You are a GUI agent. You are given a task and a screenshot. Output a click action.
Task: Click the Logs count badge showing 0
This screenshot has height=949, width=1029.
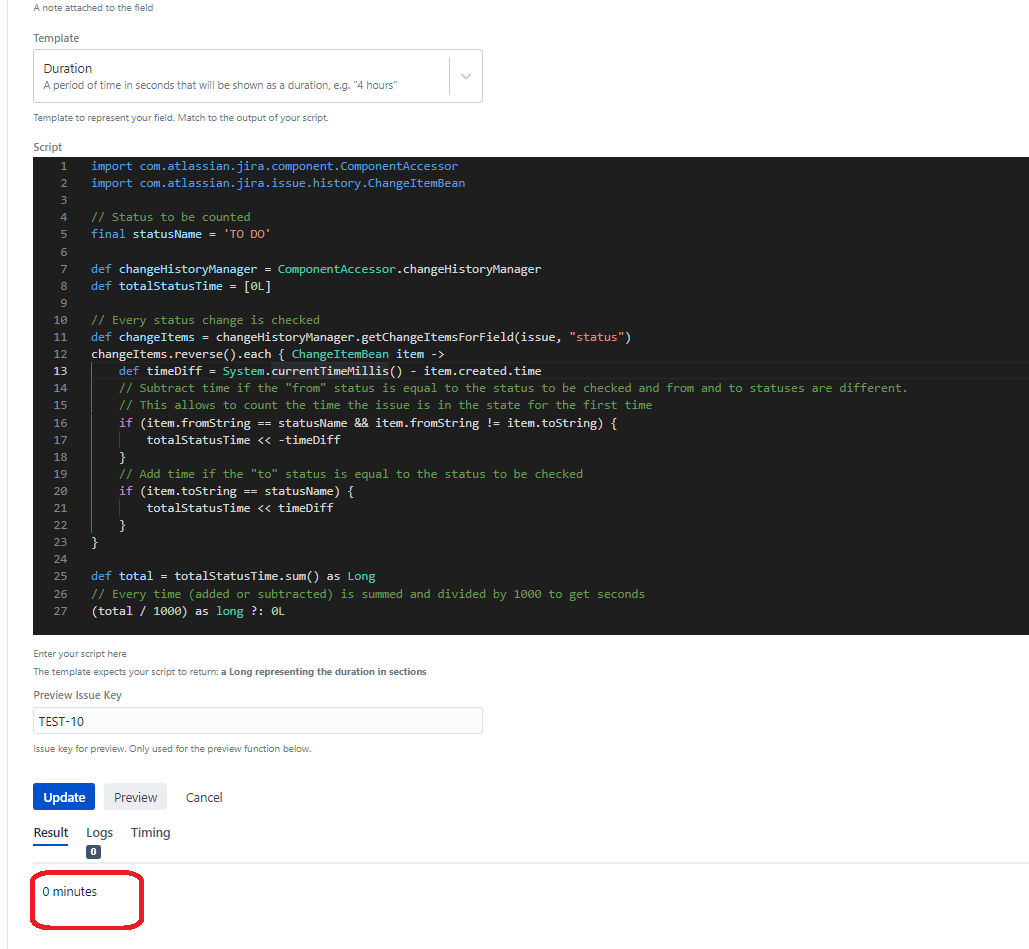pyautogui.click(x=93, y=851)
